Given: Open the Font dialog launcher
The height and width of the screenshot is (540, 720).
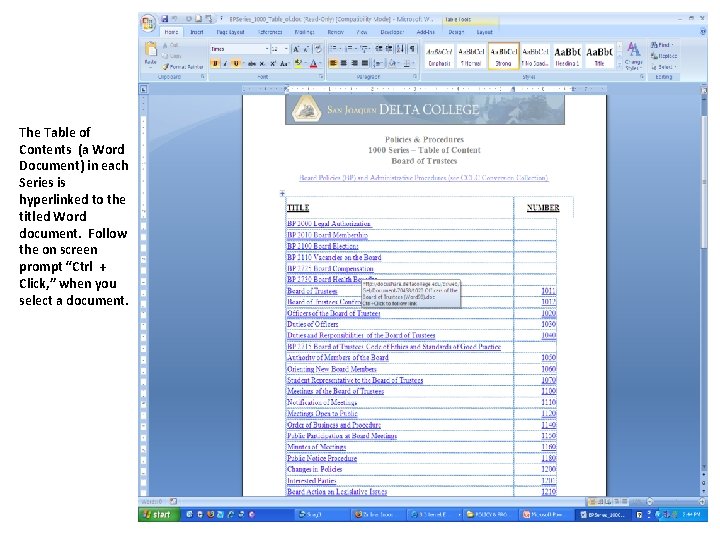Looking at the screenshot, I should point(321,77).
